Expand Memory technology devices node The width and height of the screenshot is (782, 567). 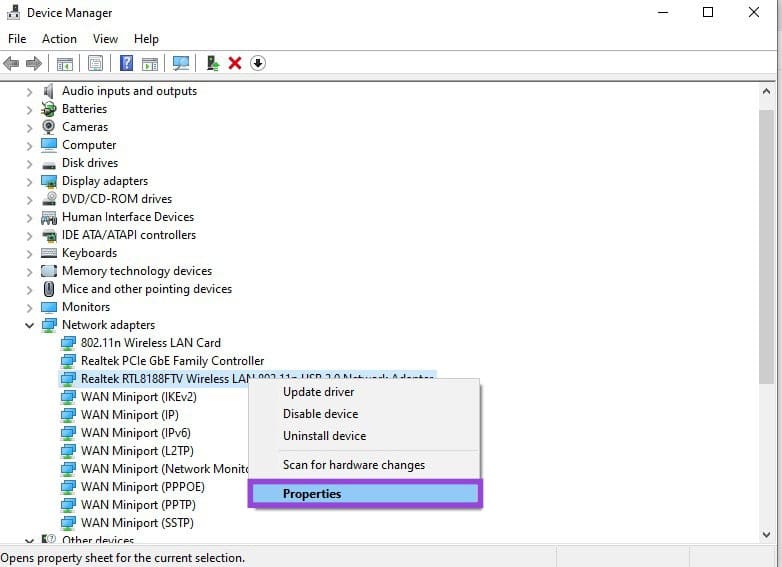(29, 272)
